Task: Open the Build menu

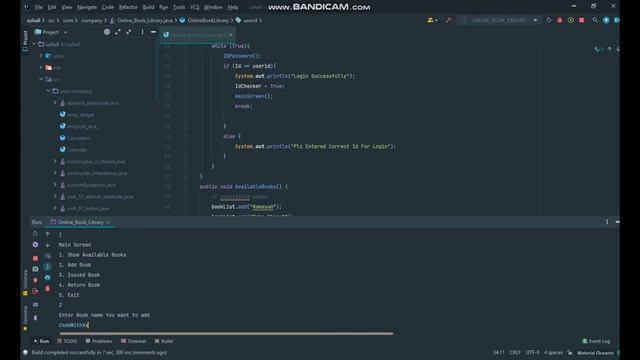Action: [x=149, y=7]
